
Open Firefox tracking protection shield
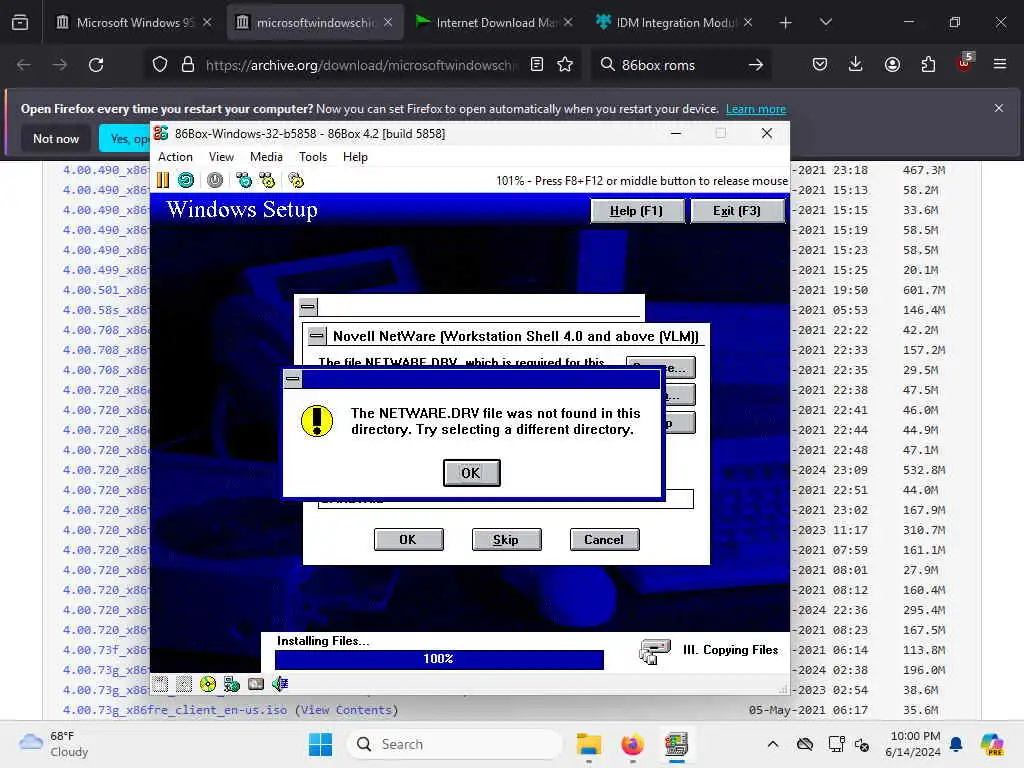[x=160, y=65]
